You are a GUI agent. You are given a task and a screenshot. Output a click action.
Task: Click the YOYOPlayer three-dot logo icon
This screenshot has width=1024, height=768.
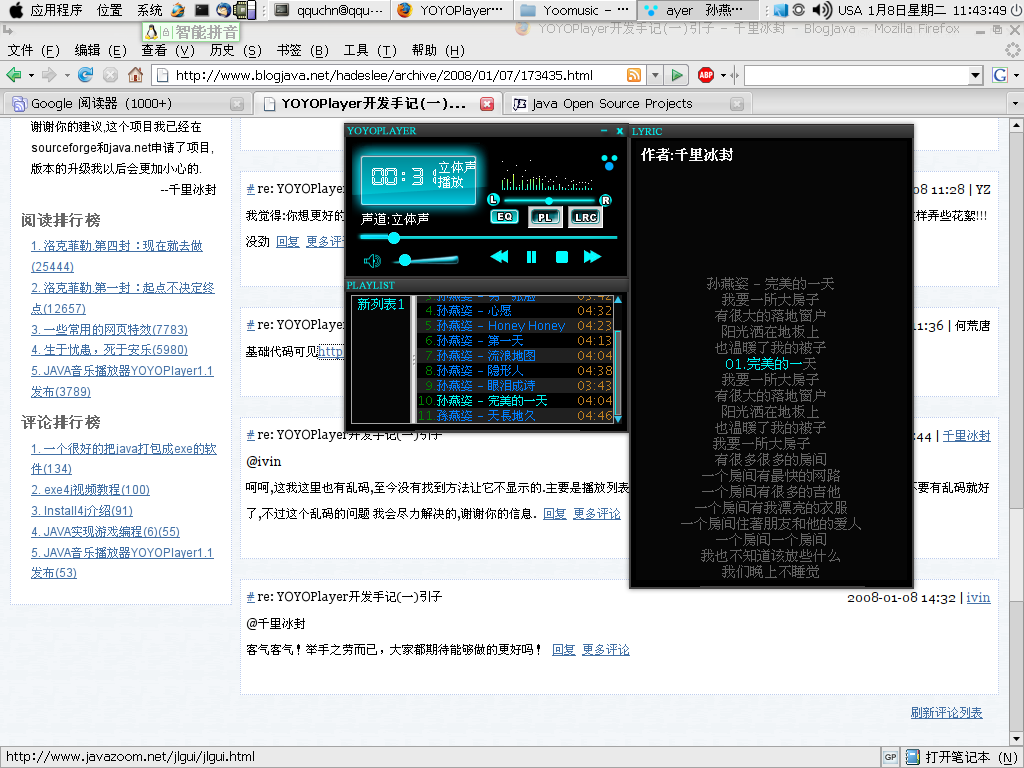click(609, 162)
